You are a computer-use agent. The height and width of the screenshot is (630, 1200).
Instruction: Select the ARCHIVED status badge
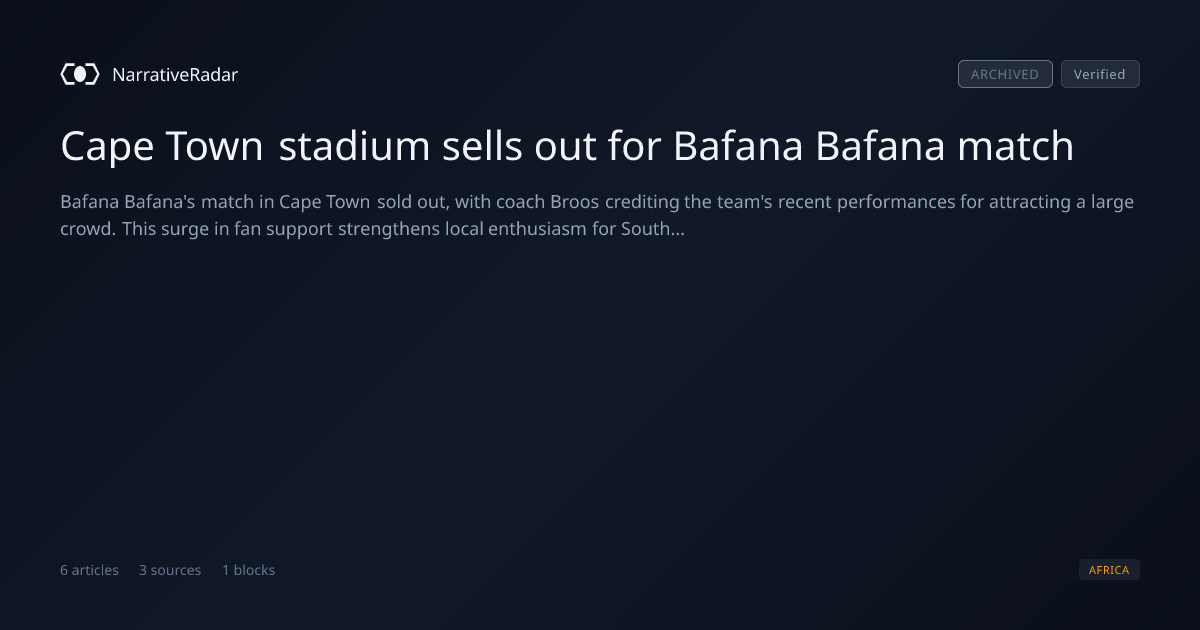pyautogui.click(x=1005, y=74)
